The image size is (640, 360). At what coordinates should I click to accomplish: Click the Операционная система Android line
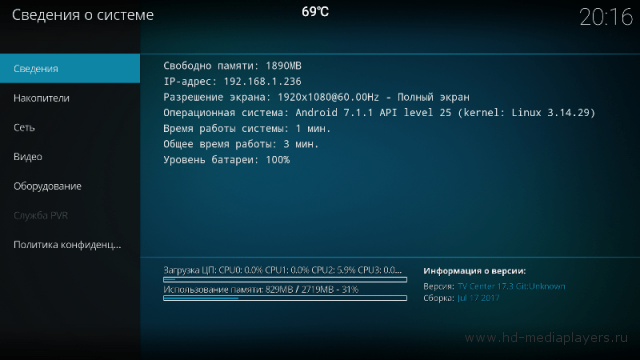tap(379, 113)
